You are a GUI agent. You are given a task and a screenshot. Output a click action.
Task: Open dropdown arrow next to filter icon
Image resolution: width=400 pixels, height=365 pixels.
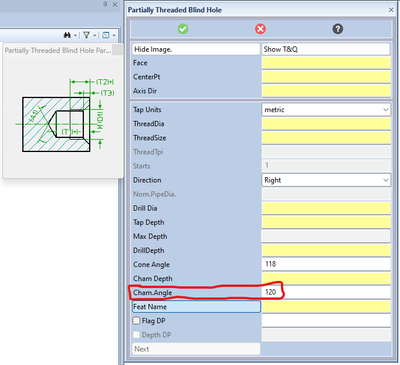pos(95,35)
